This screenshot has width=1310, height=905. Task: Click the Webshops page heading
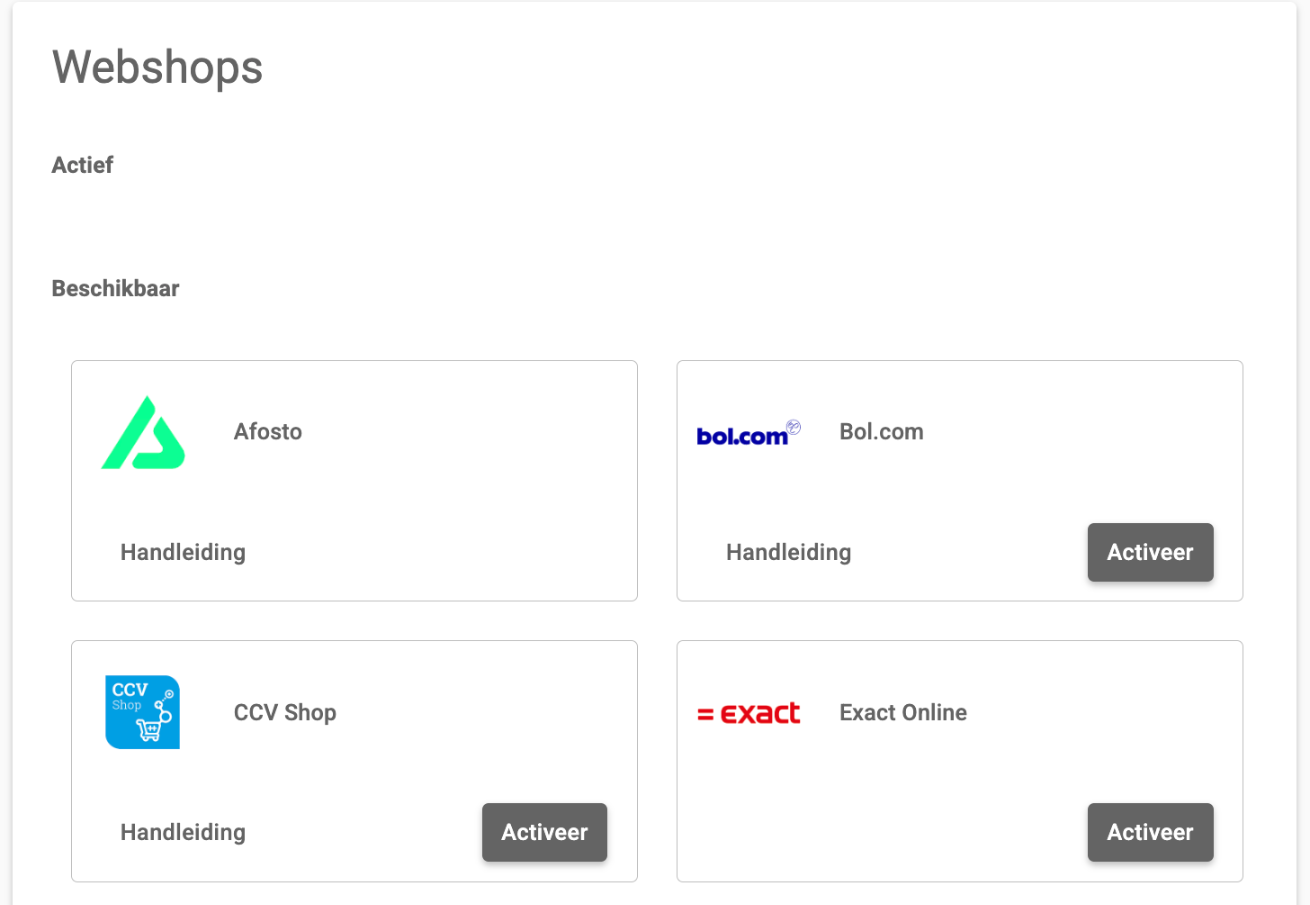click(158, 67)
